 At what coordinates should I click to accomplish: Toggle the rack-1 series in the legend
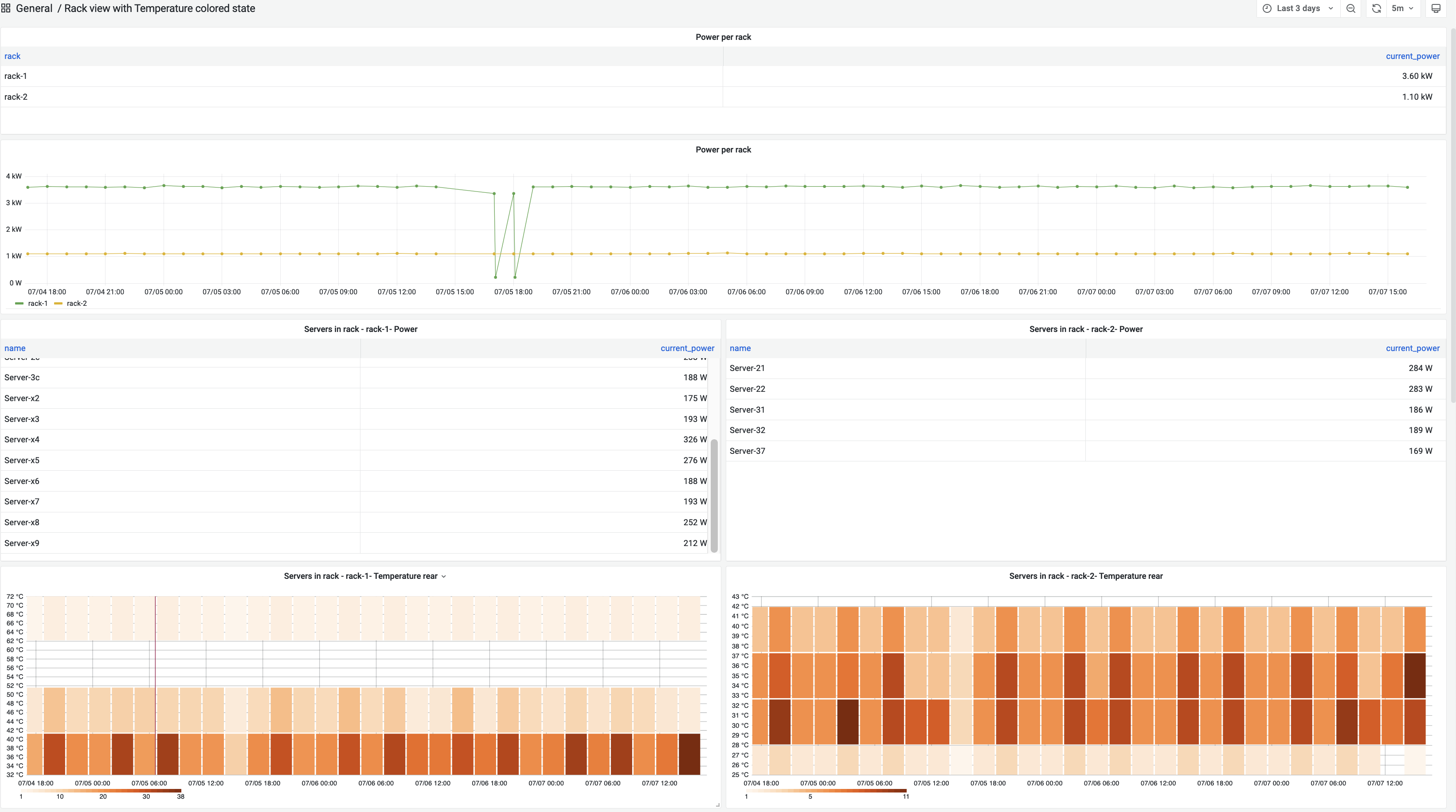[37, 304]
